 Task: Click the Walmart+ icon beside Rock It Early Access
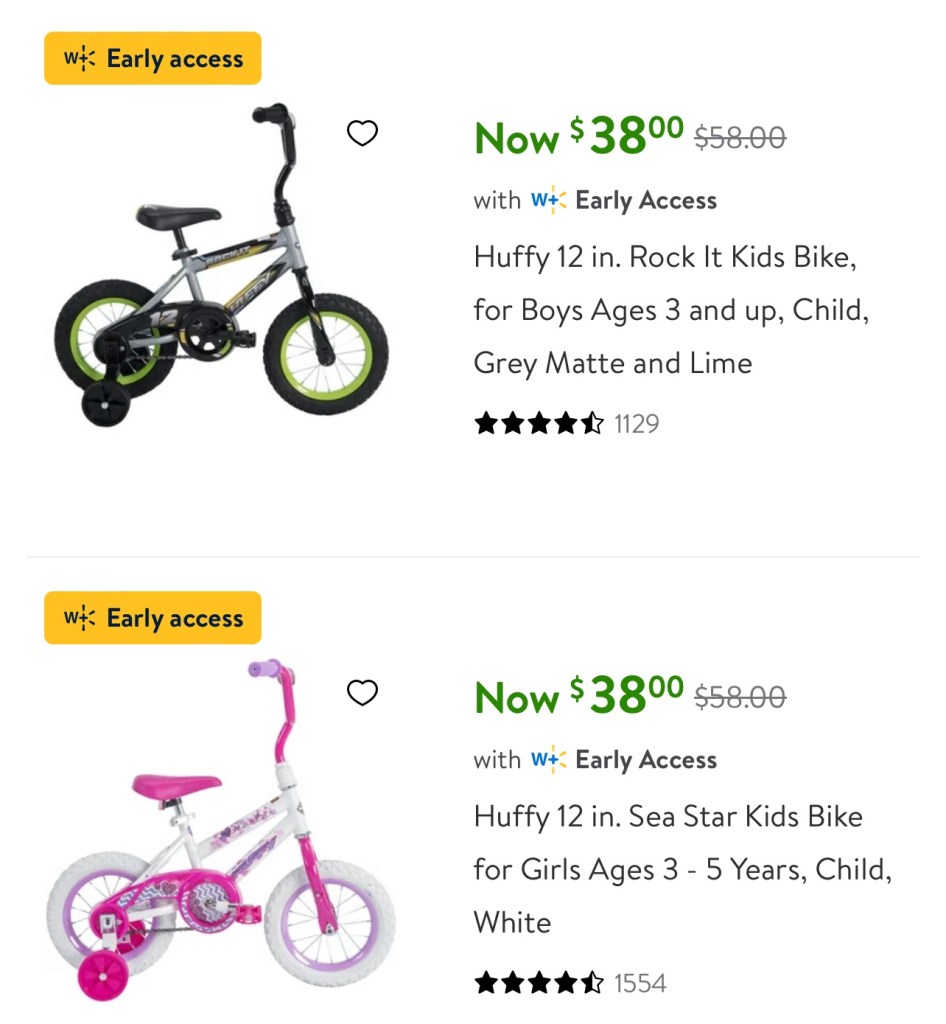pos(548,200)
